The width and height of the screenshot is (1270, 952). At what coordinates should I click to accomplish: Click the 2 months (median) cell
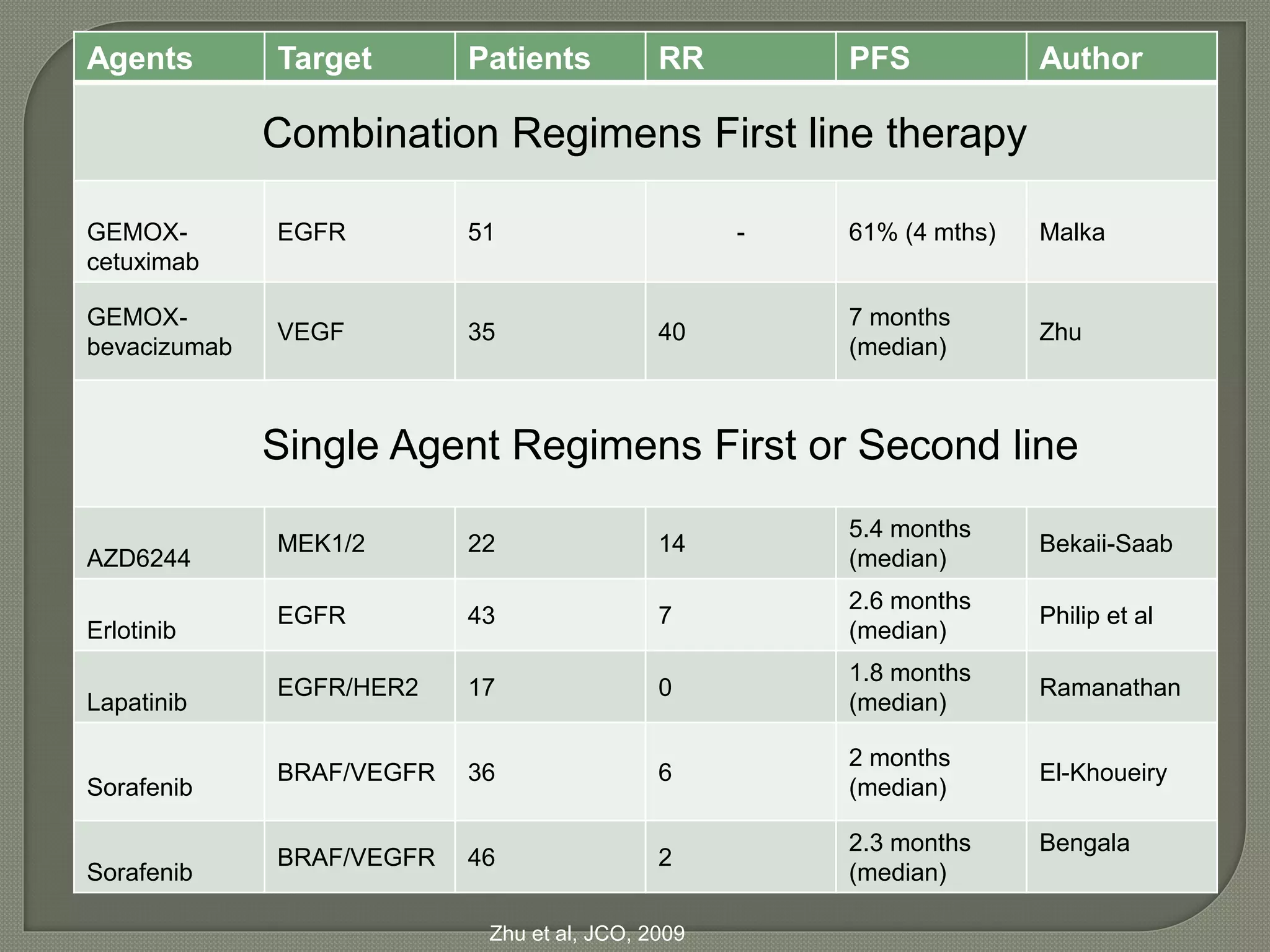click(931, 772)
